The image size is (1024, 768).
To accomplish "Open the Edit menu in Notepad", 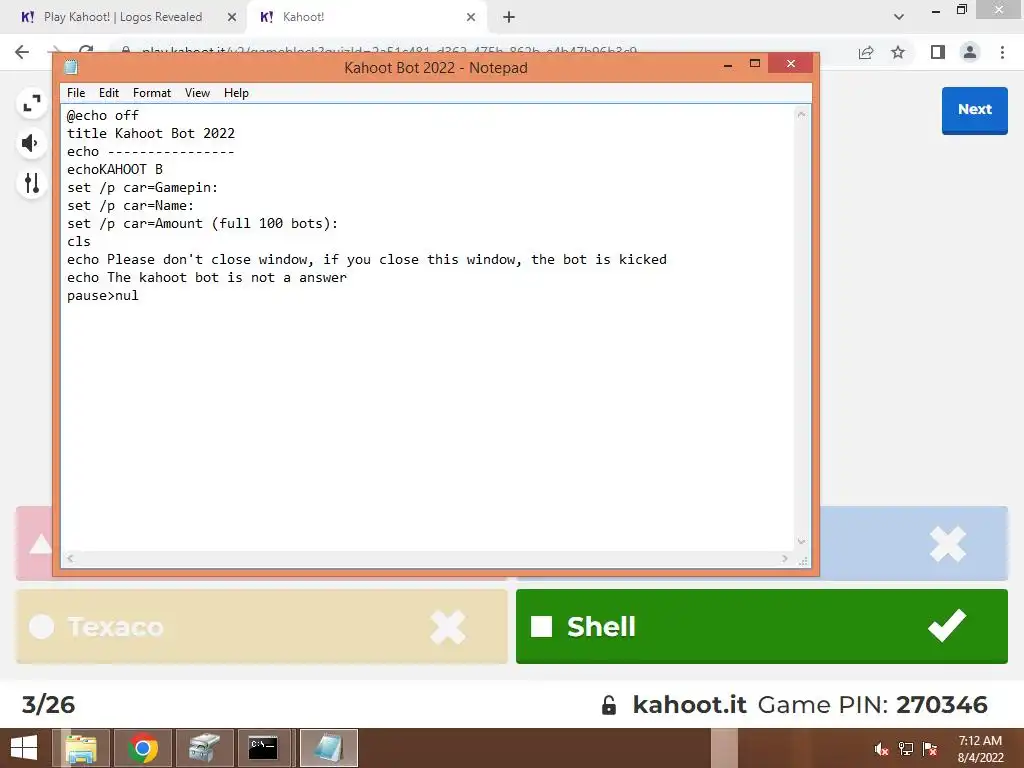I will [108, 93].
